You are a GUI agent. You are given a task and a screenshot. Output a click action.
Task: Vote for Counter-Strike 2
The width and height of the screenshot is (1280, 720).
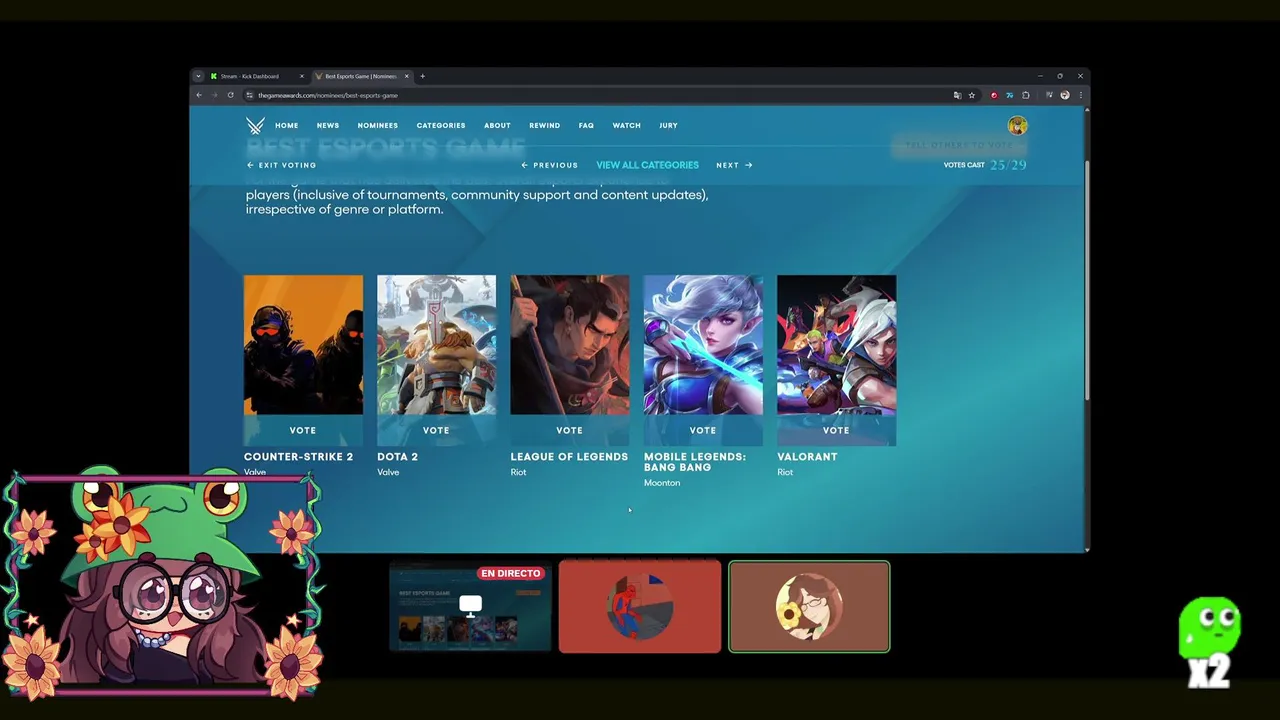coord(303,430)
